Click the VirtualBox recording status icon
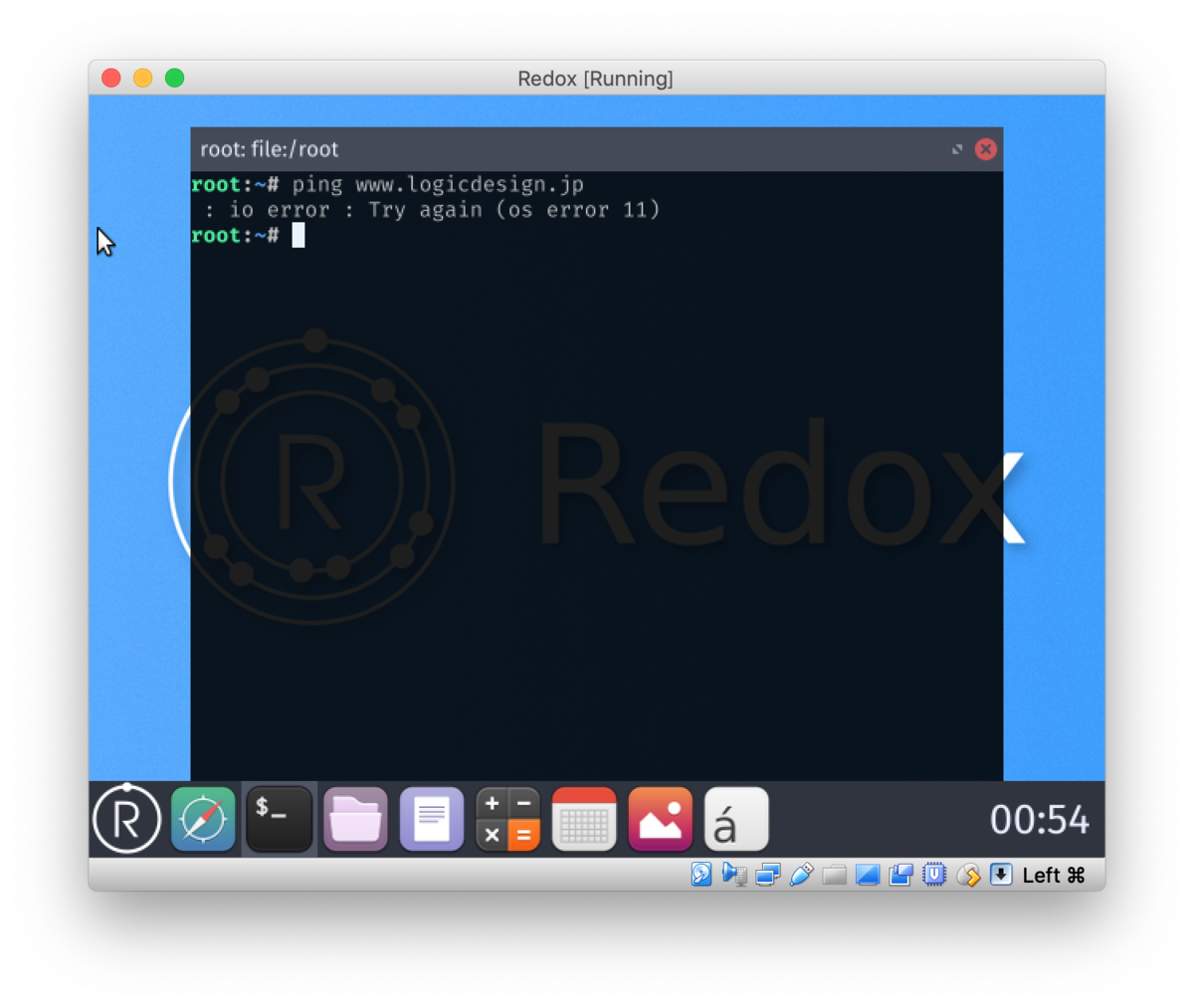The image size is (1194, 1008). pyautogui.click(x=900, y=875)
